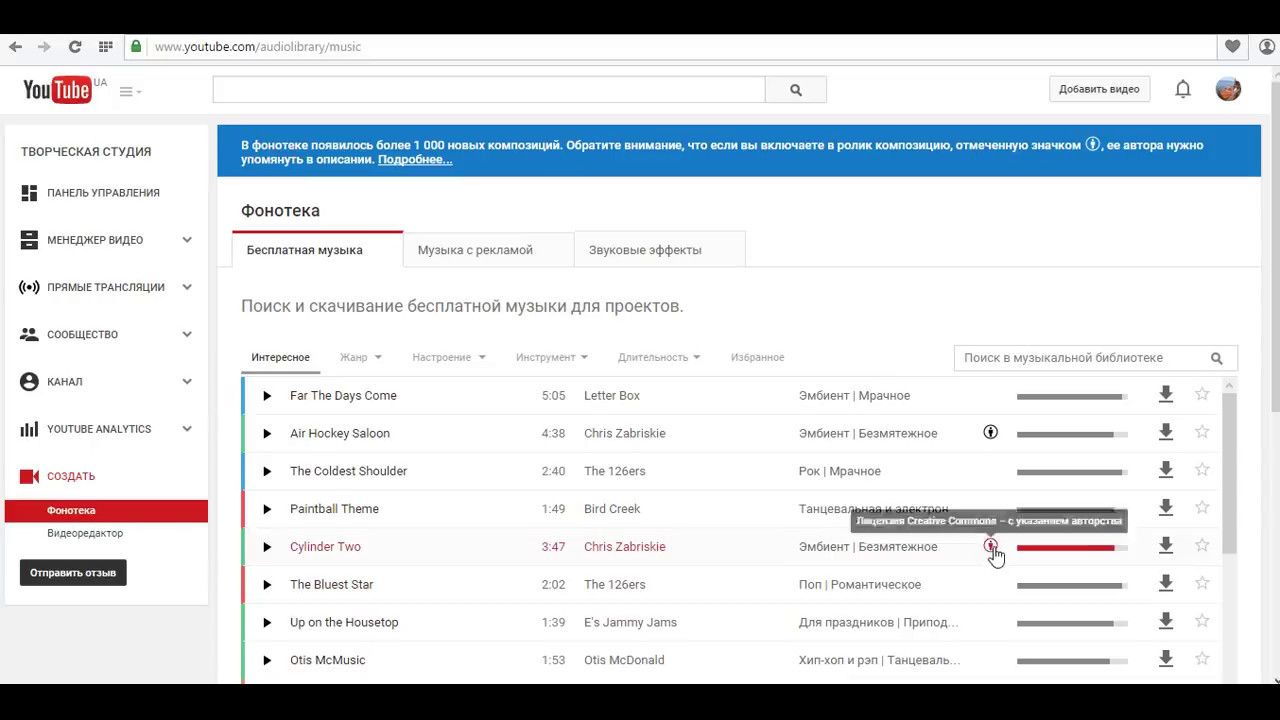
Task: Play Air Hockey Saloon track
Action: click(267, 434)
